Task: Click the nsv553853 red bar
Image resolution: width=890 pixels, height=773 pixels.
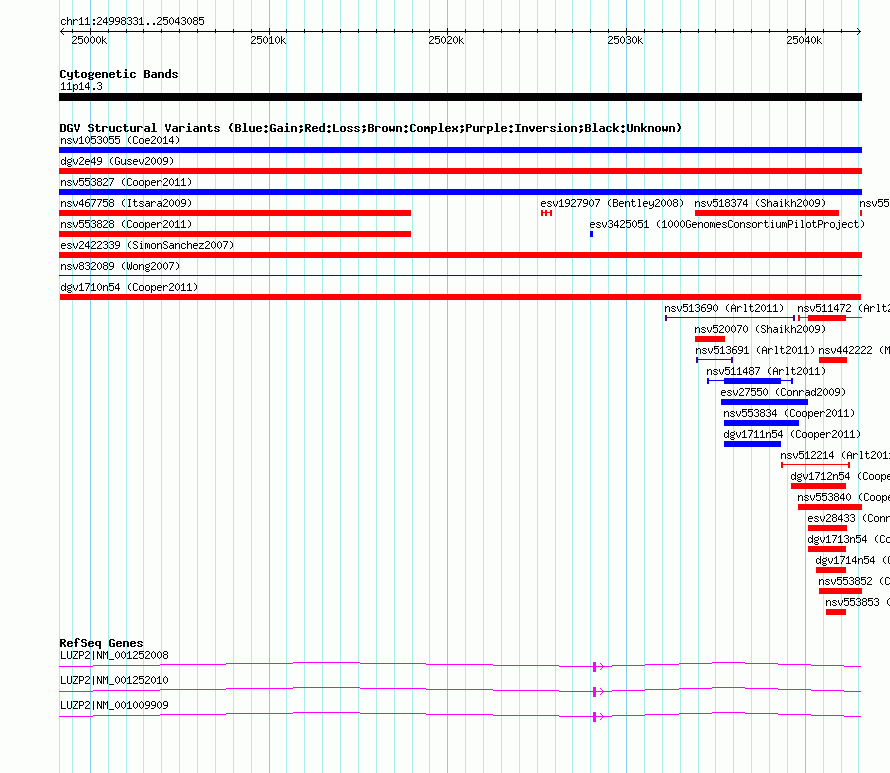Action: [x=836, y=612]
